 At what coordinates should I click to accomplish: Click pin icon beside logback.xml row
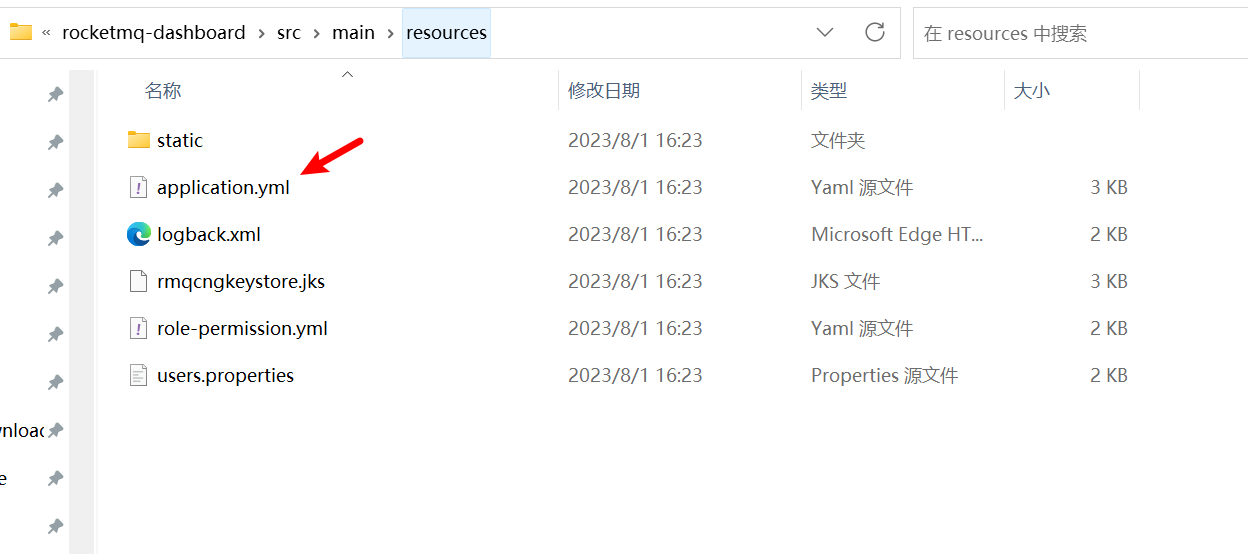click(x=56, y=238)
